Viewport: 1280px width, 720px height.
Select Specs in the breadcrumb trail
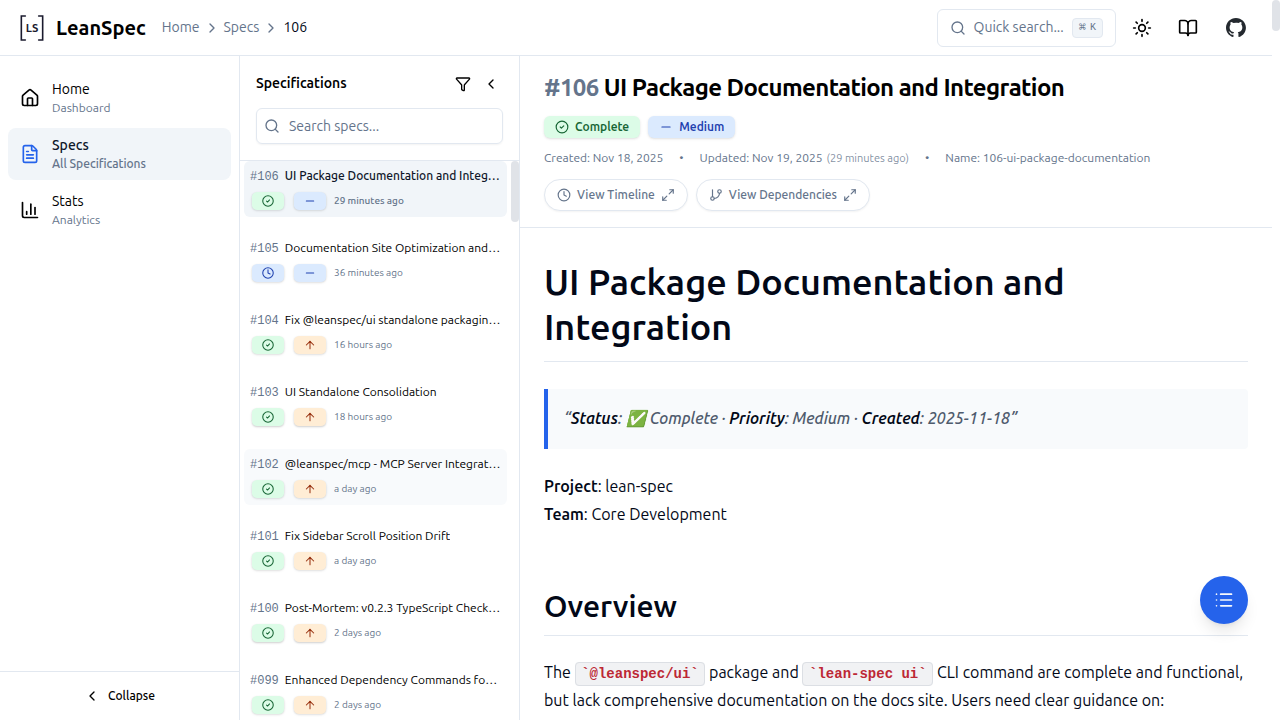pos(241,27)
